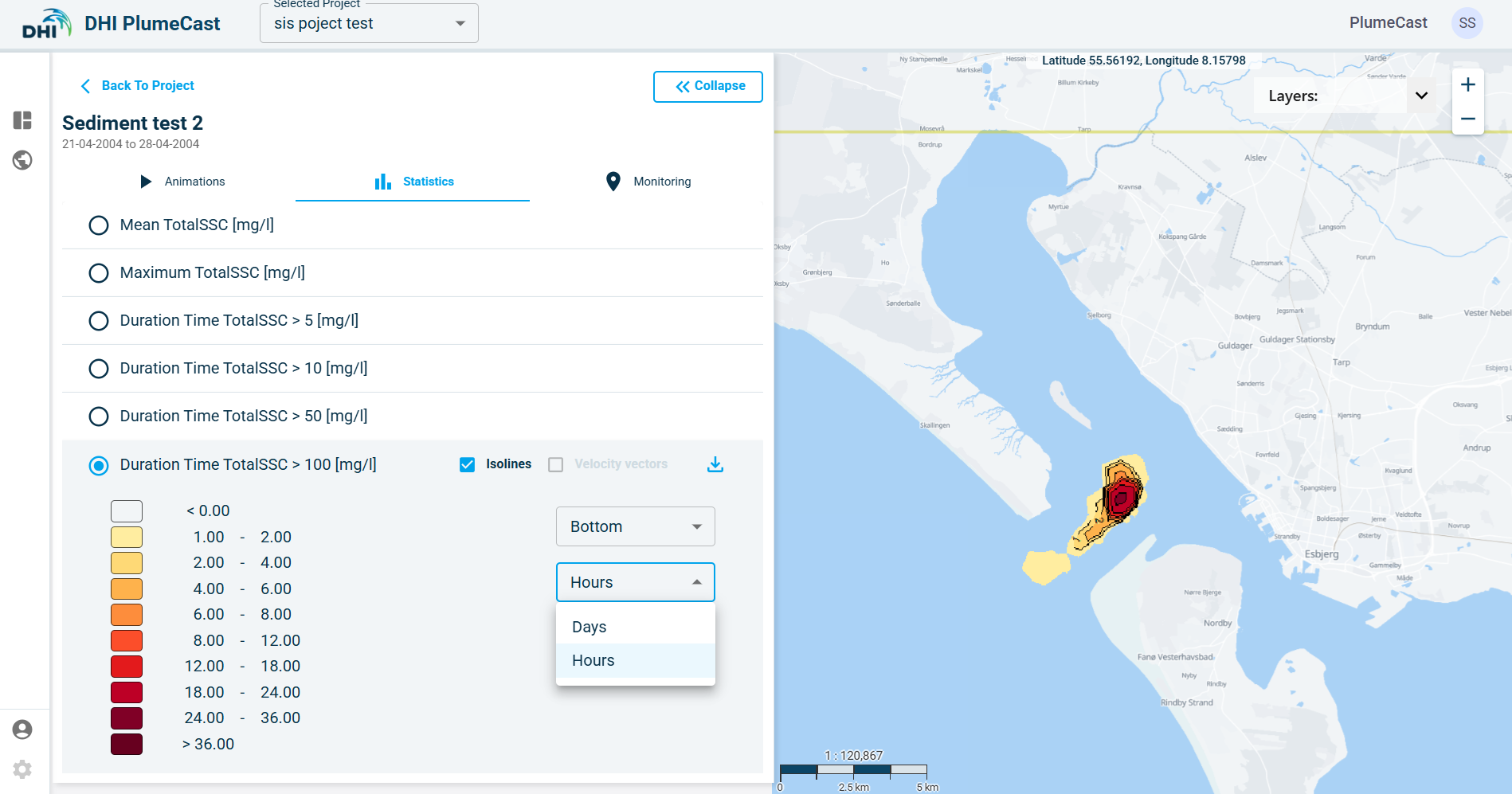Click the SS user avatar
Screen dimensions: 1512x794
pyautogui.click(x=1467, y=23)
